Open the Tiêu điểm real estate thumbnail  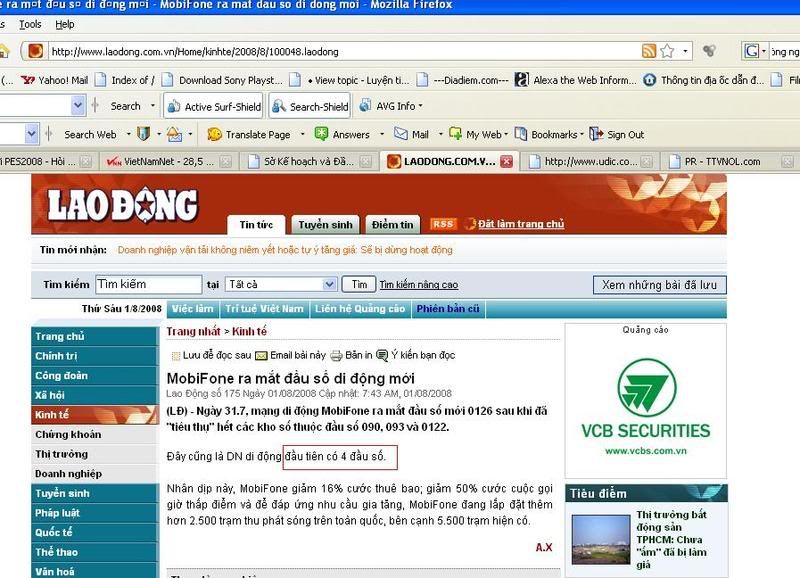601,539
